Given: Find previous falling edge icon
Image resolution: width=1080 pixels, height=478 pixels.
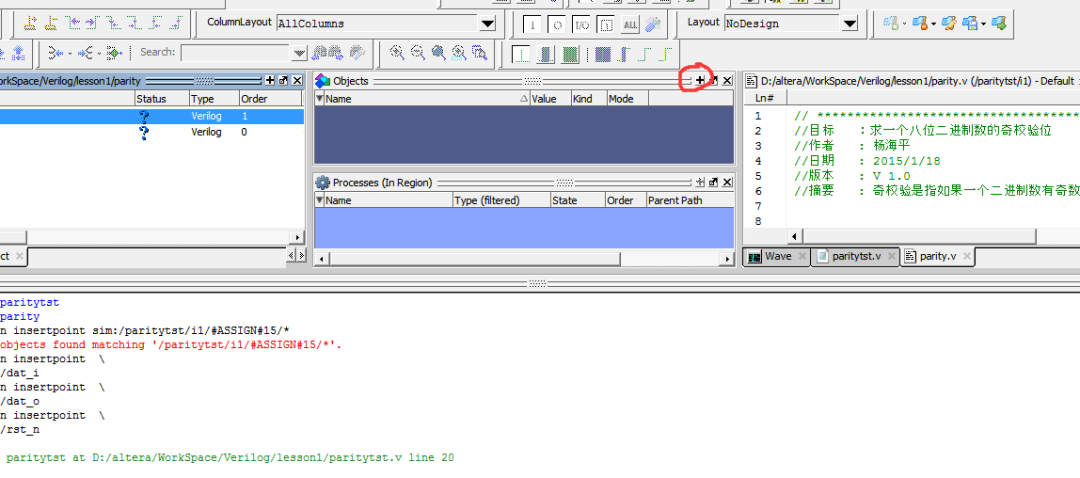Looking at the screenshot, I should tap(114, 23).
